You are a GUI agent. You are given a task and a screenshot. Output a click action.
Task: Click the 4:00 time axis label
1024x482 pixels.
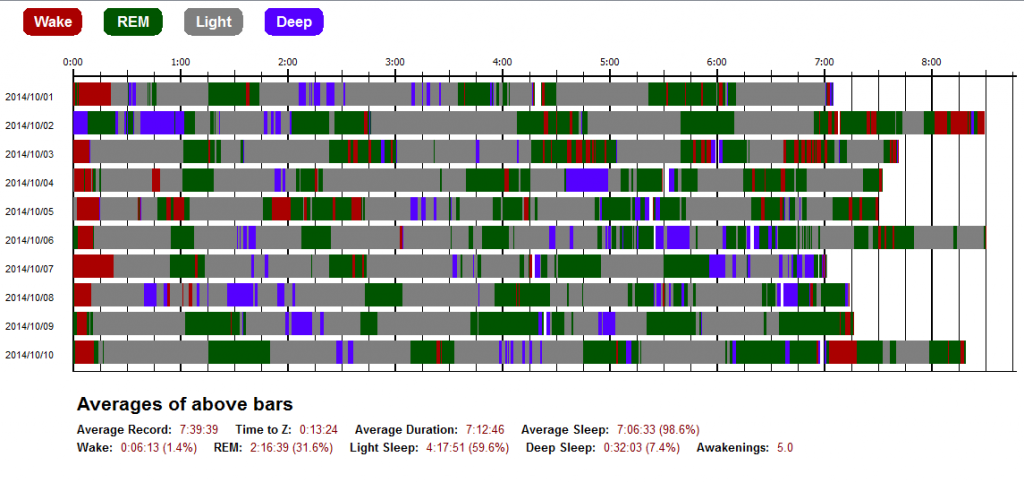click(502, 62)
